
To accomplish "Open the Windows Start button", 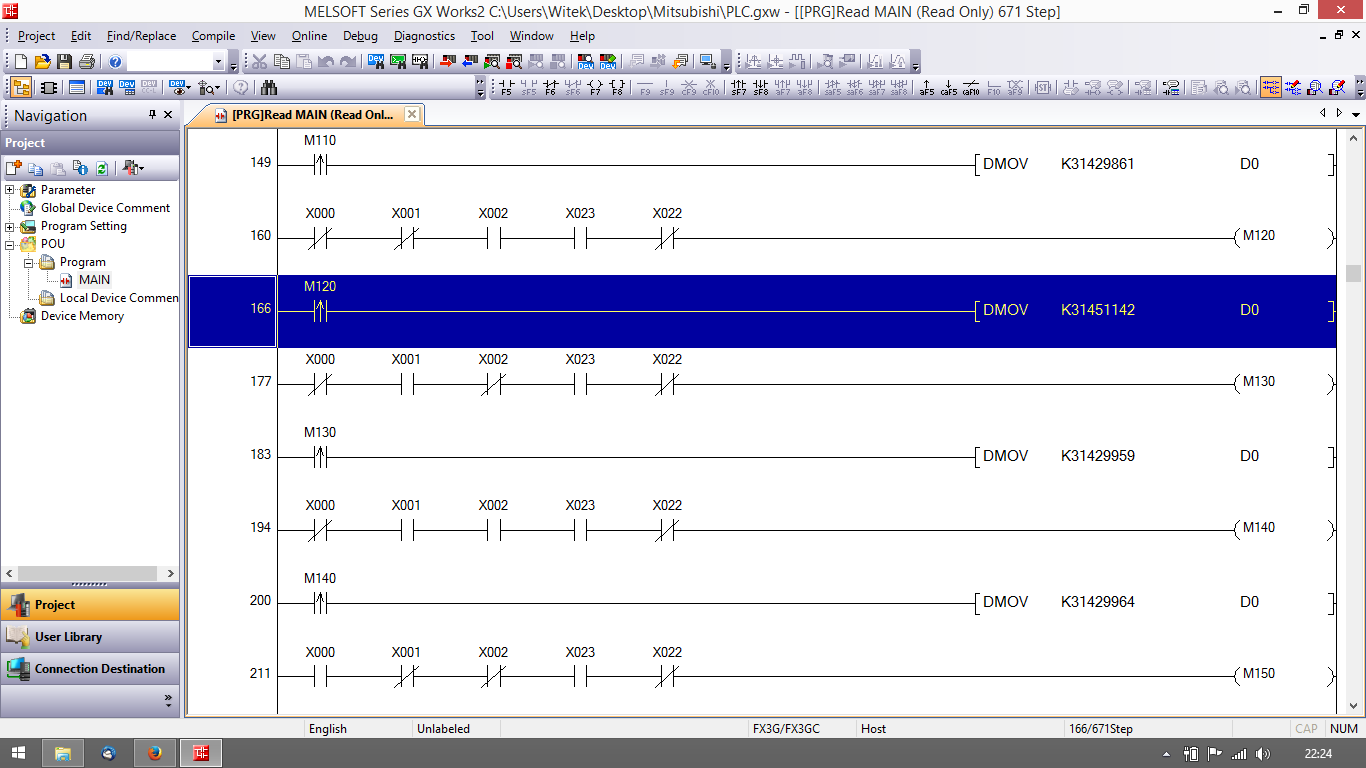I will click(x=20, y=753).
